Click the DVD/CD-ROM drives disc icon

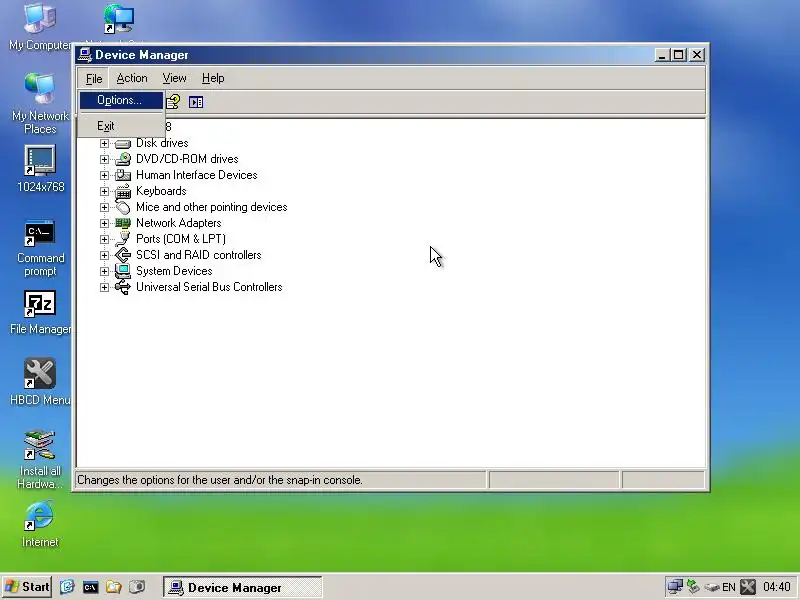pos(122,159)
